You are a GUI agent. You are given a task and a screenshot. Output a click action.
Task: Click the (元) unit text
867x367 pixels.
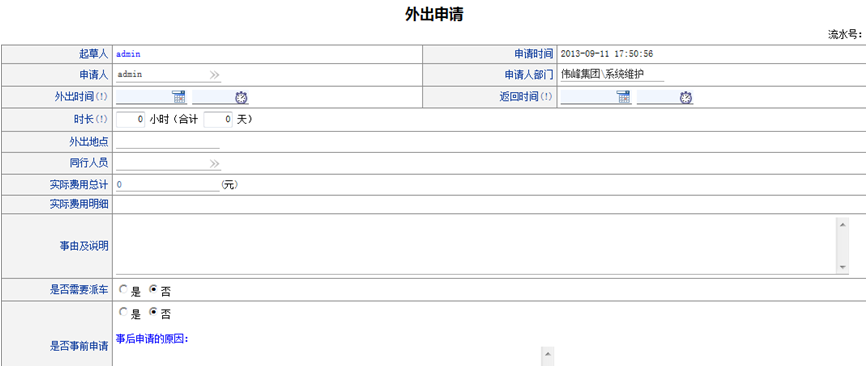pos(229,185)
